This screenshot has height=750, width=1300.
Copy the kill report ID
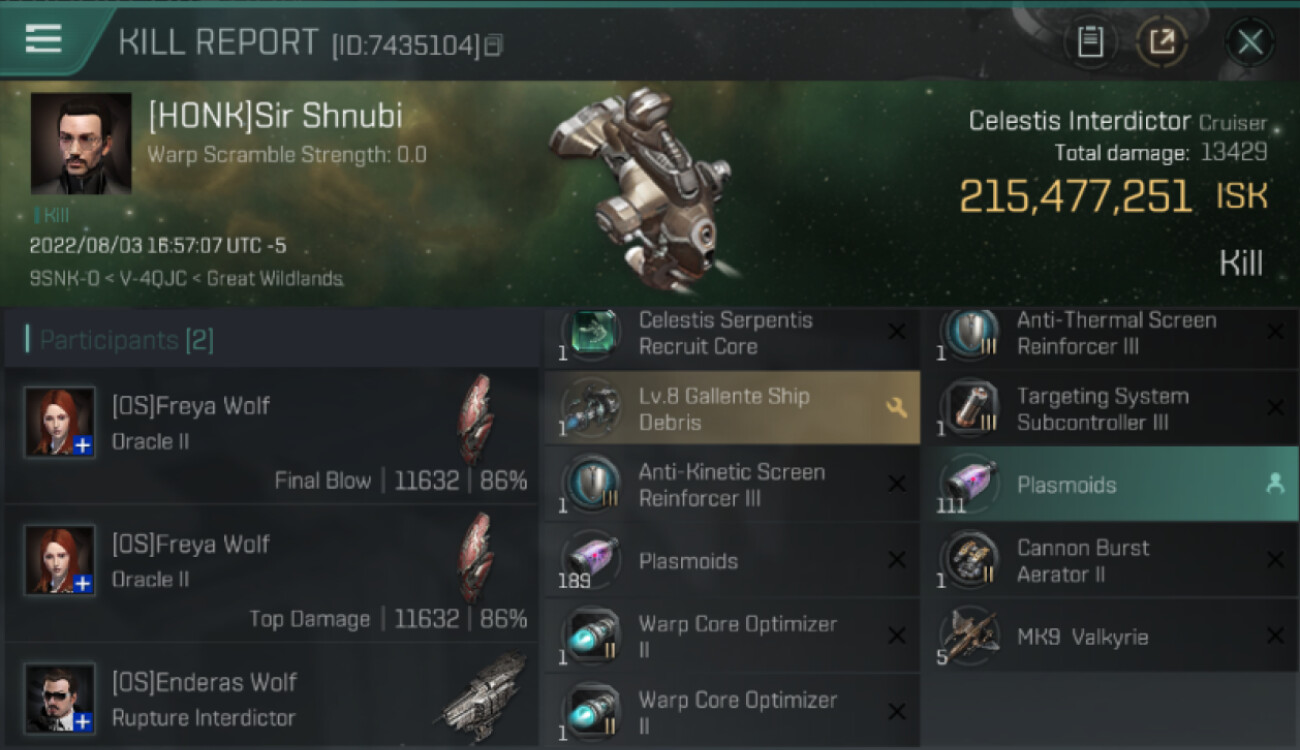pos(494,45)
